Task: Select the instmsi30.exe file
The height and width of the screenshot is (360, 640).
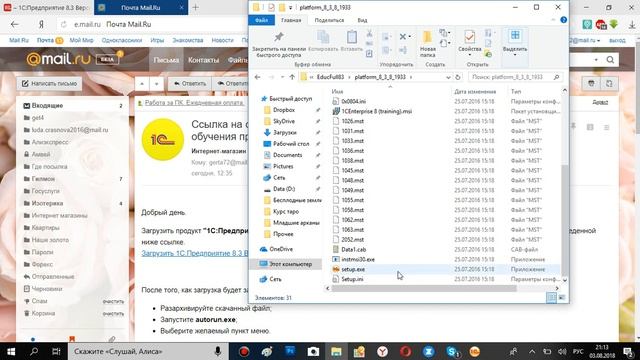Action: (x=358, y=259)
